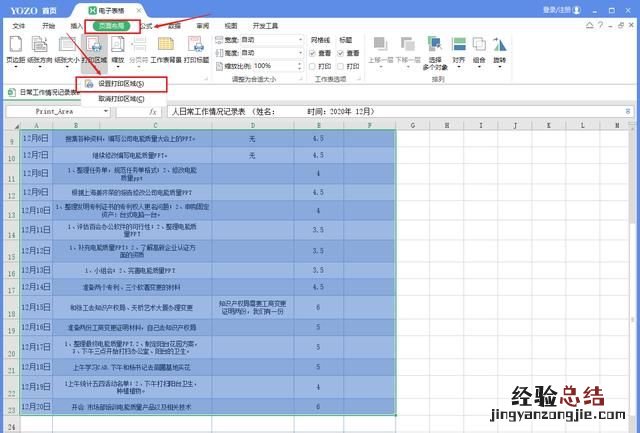Viewport: 640px width, 433px height.
Task: Click the formula bar text field
Action: point(400,112)
